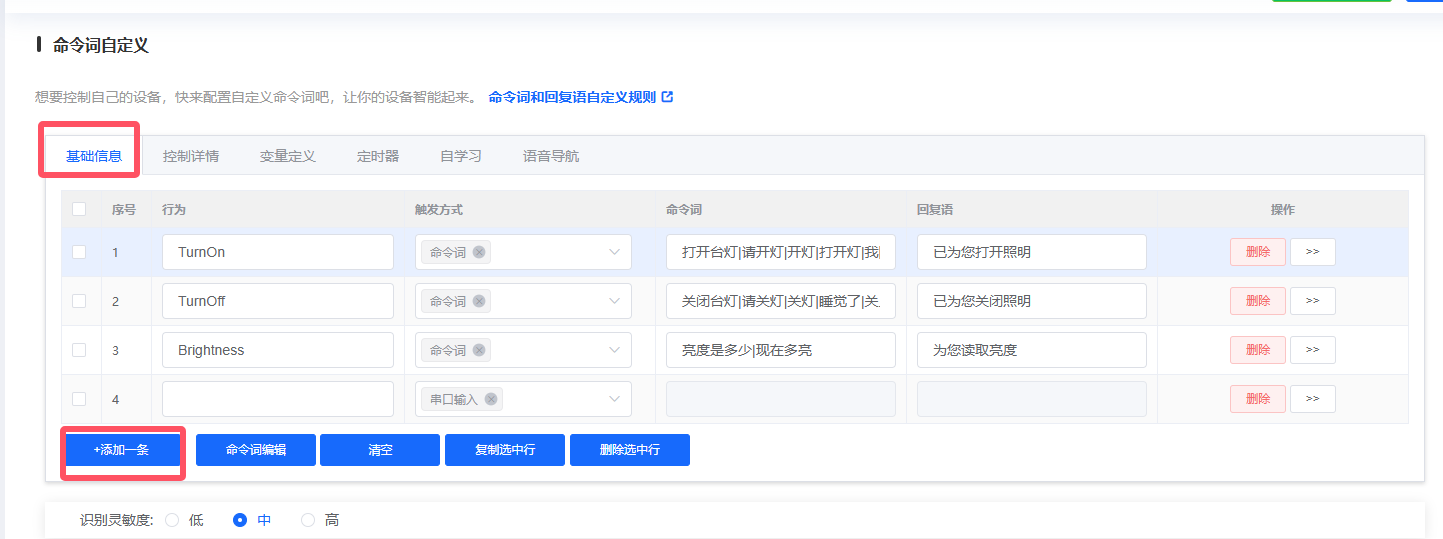Focus the TurnOff behavior field
The height and width of the screenshot is (539, 1443).
pyautogui.click(x=278, y=301)
